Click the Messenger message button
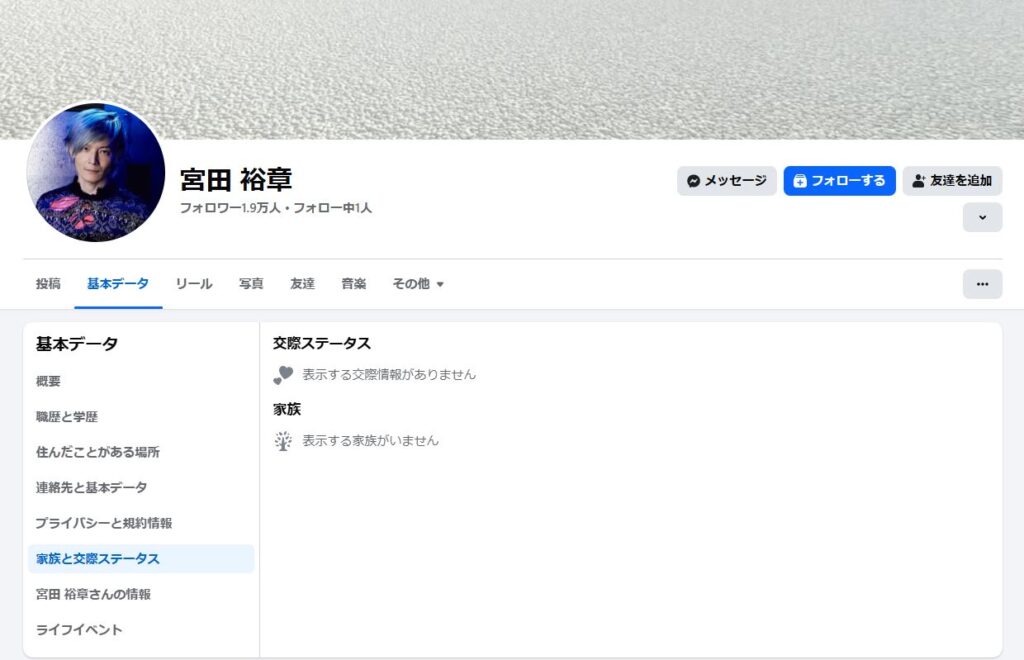The width and height of the screenshot is (1024, 660). pos(726,181)
